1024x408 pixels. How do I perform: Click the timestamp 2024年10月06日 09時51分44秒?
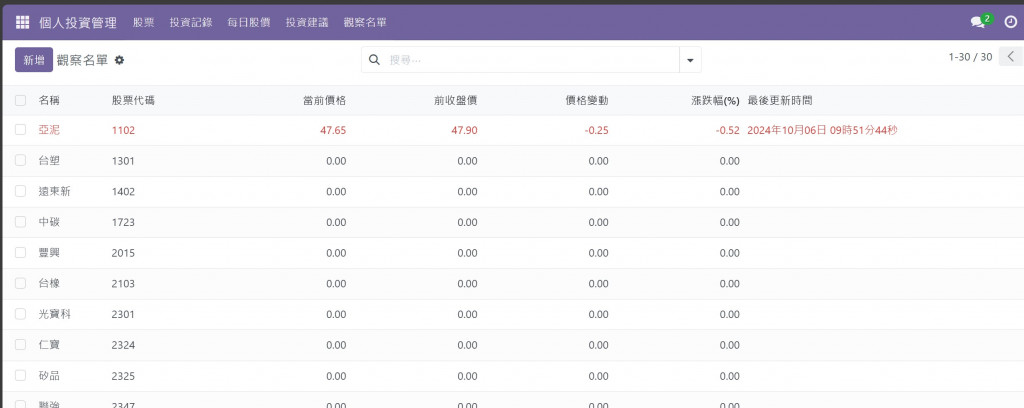[x=822, y=131]
